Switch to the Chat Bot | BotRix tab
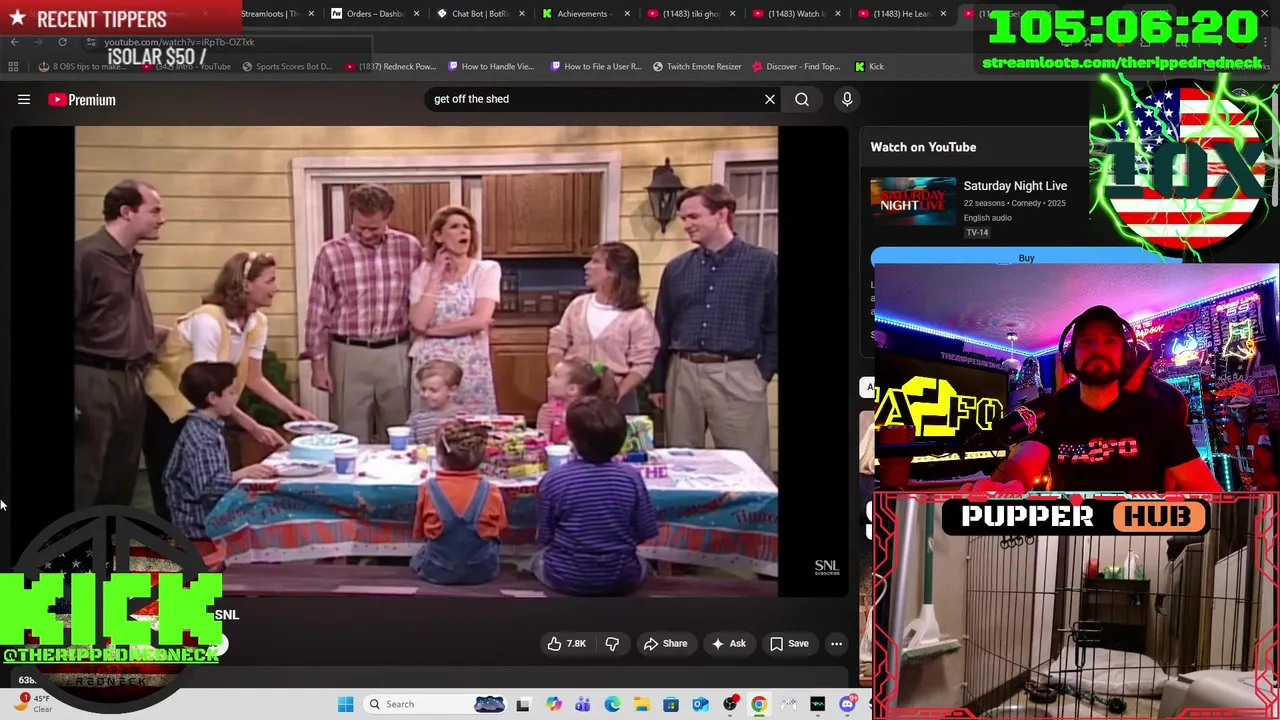1280x720 pixels. click(480, 14)
